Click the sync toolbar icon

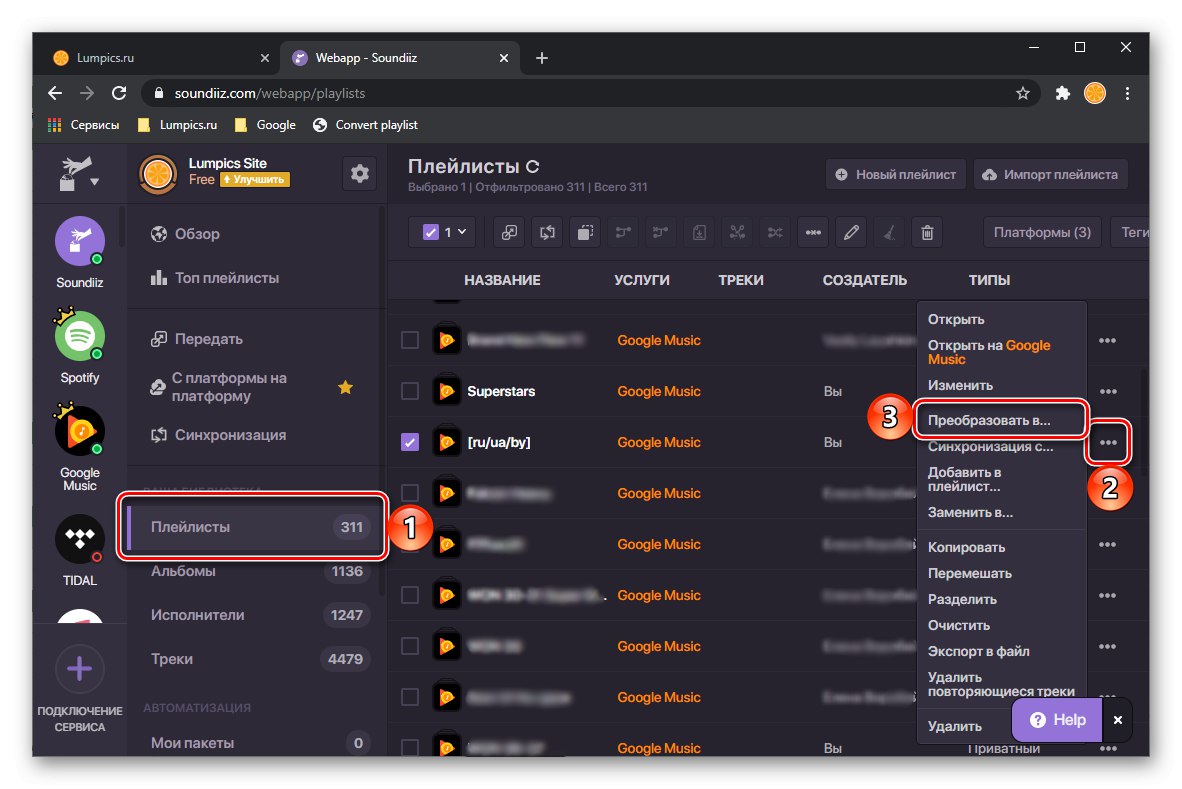click(547, 233)
